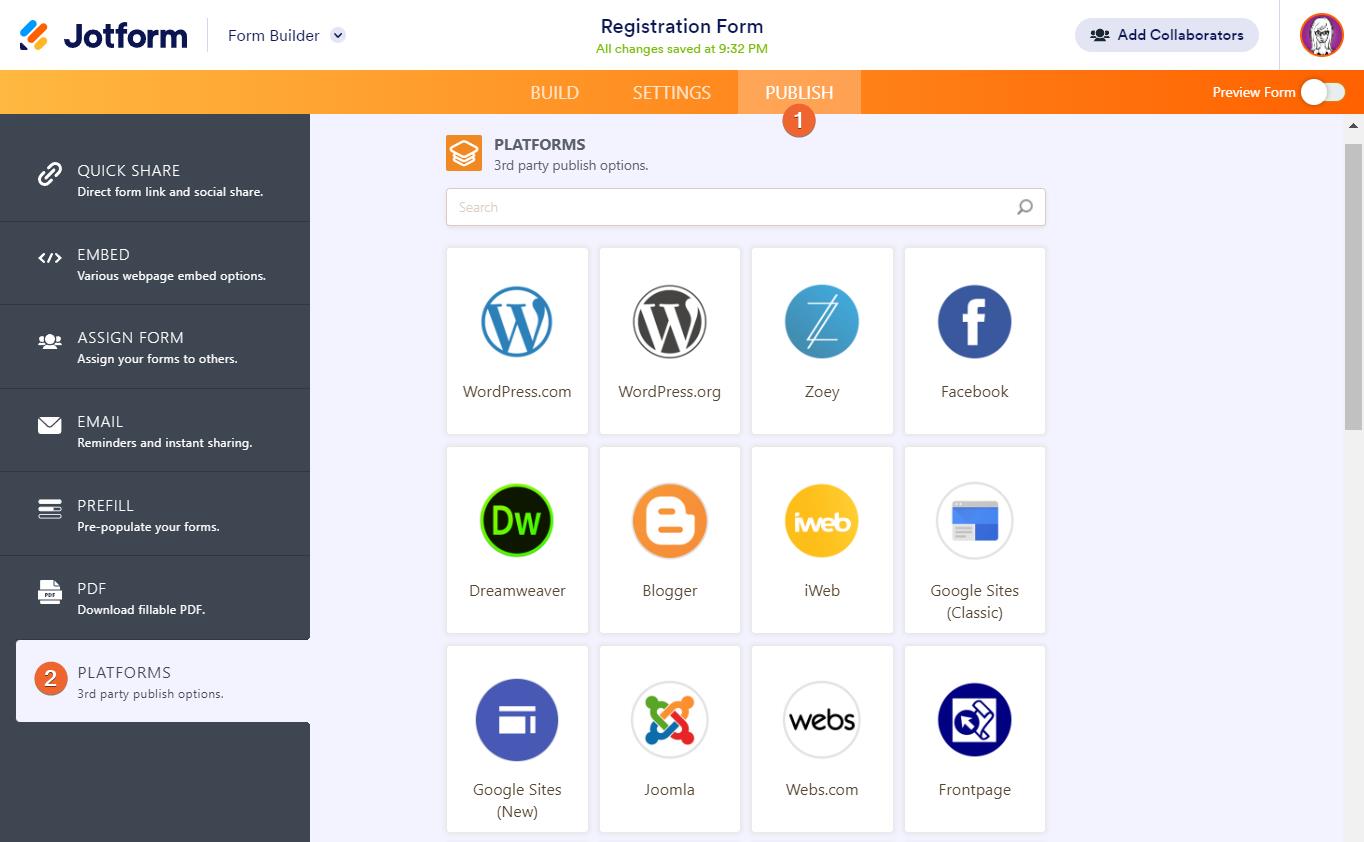Click the Registration Form title

(682, 26)
